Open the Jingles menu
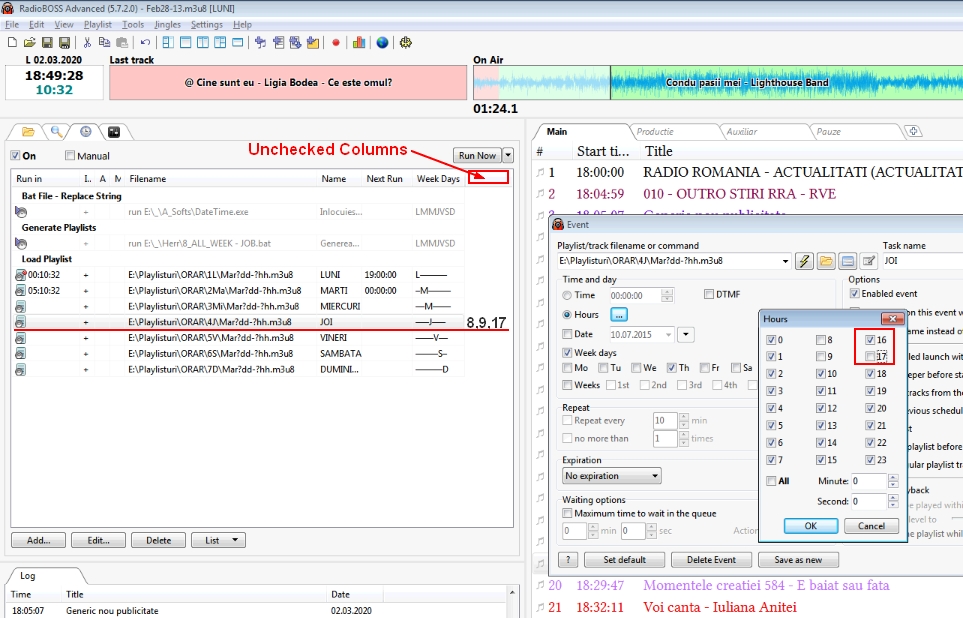The height and width of the screenshot is (618, 963). [x=167, y=24]
